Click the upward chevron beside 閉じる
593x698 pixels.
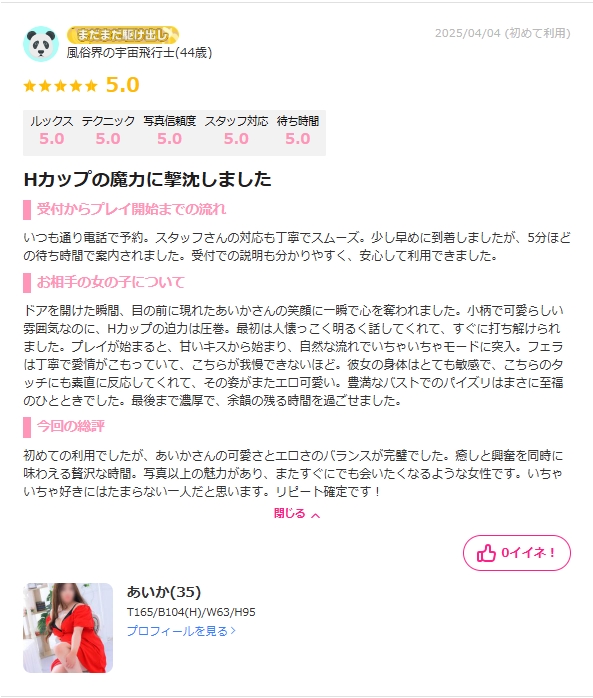(x=316, y=515)
